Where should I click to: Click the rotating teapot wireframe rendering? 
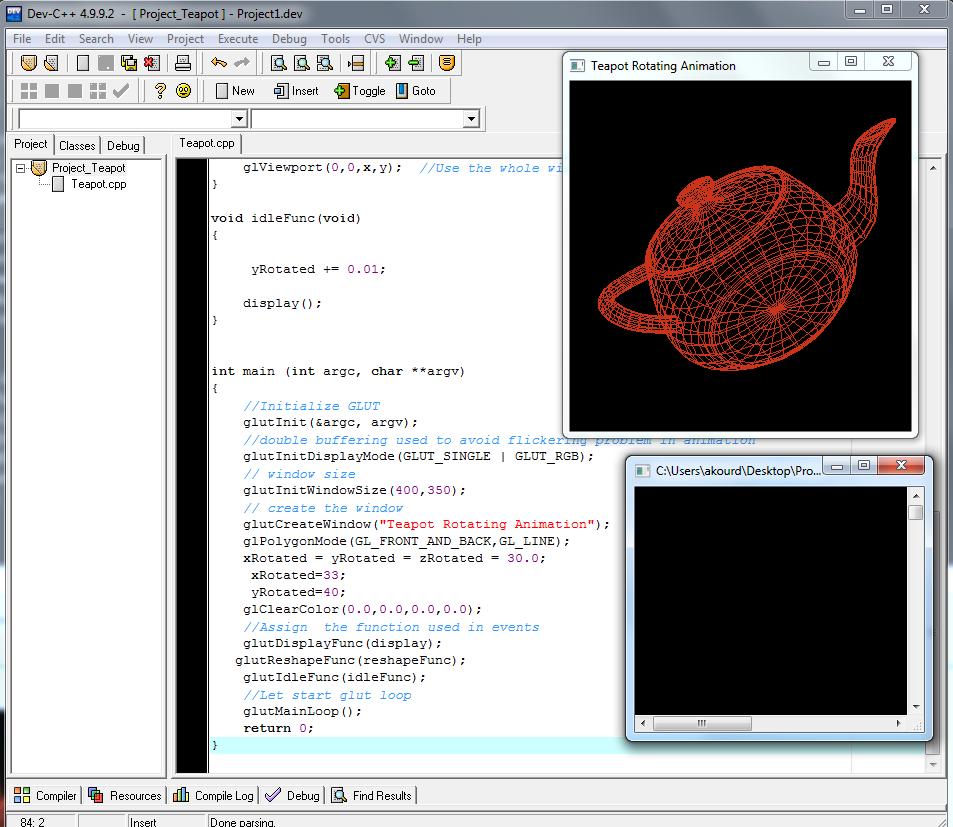[747, 244]
